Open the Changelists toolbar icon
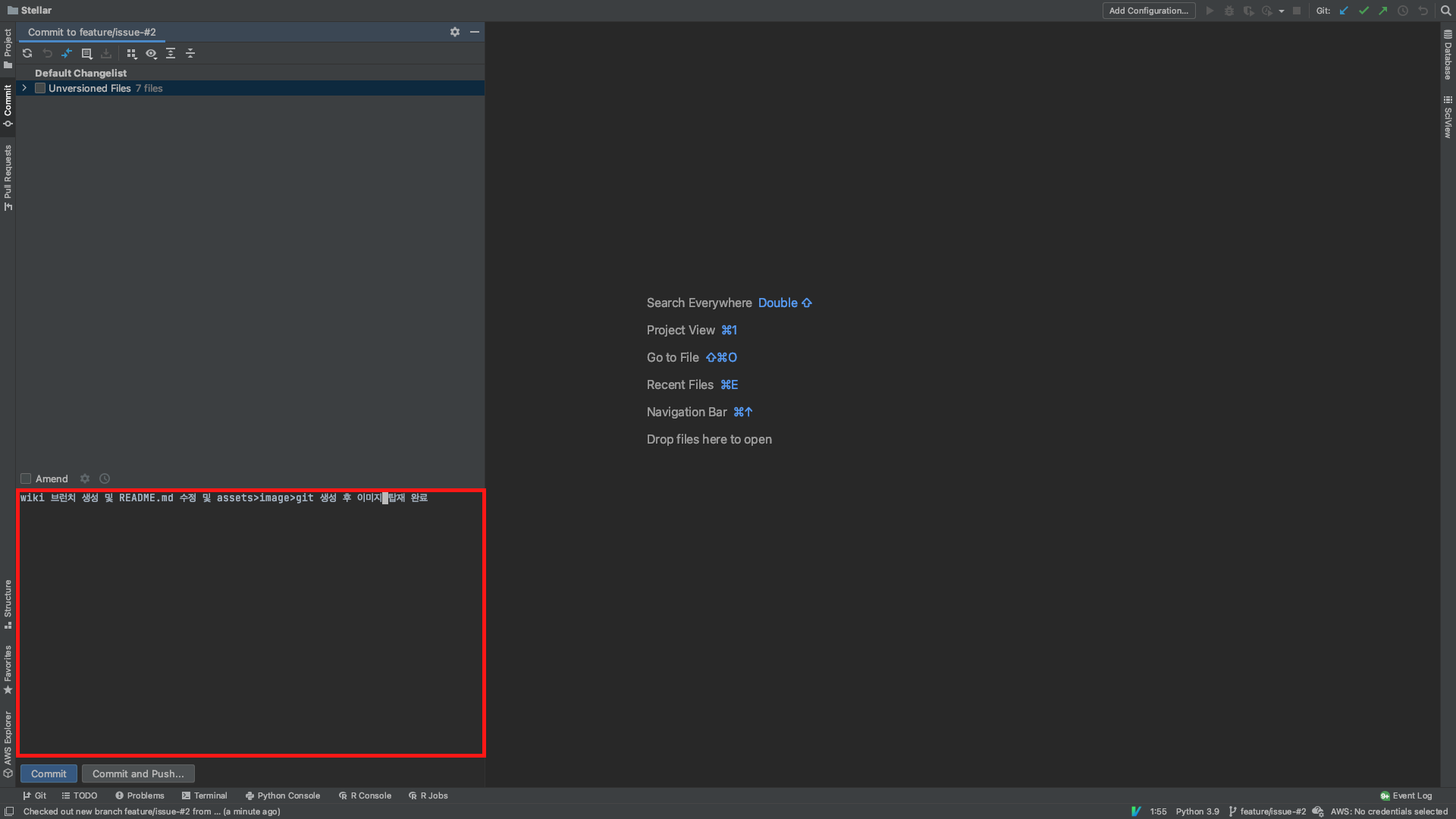The width and height of the screenshot is (1456, 819). [86, 54]
